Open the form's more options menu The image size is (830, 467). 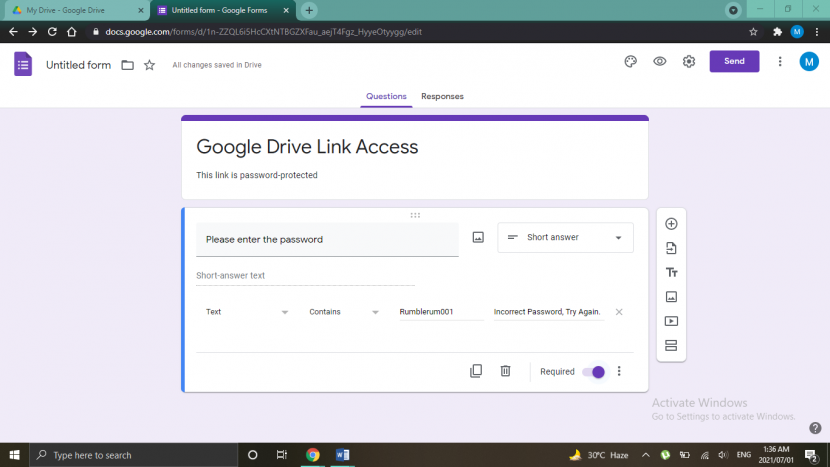[780, 61]
